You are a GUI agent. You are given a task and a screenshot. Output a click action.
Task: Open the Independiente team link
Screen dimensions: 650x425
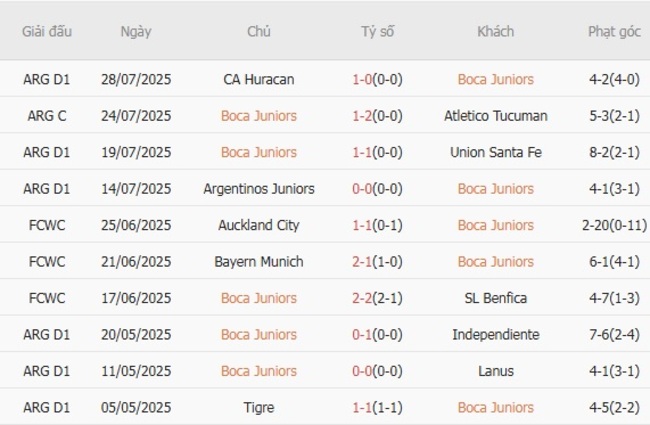point(495,335)
